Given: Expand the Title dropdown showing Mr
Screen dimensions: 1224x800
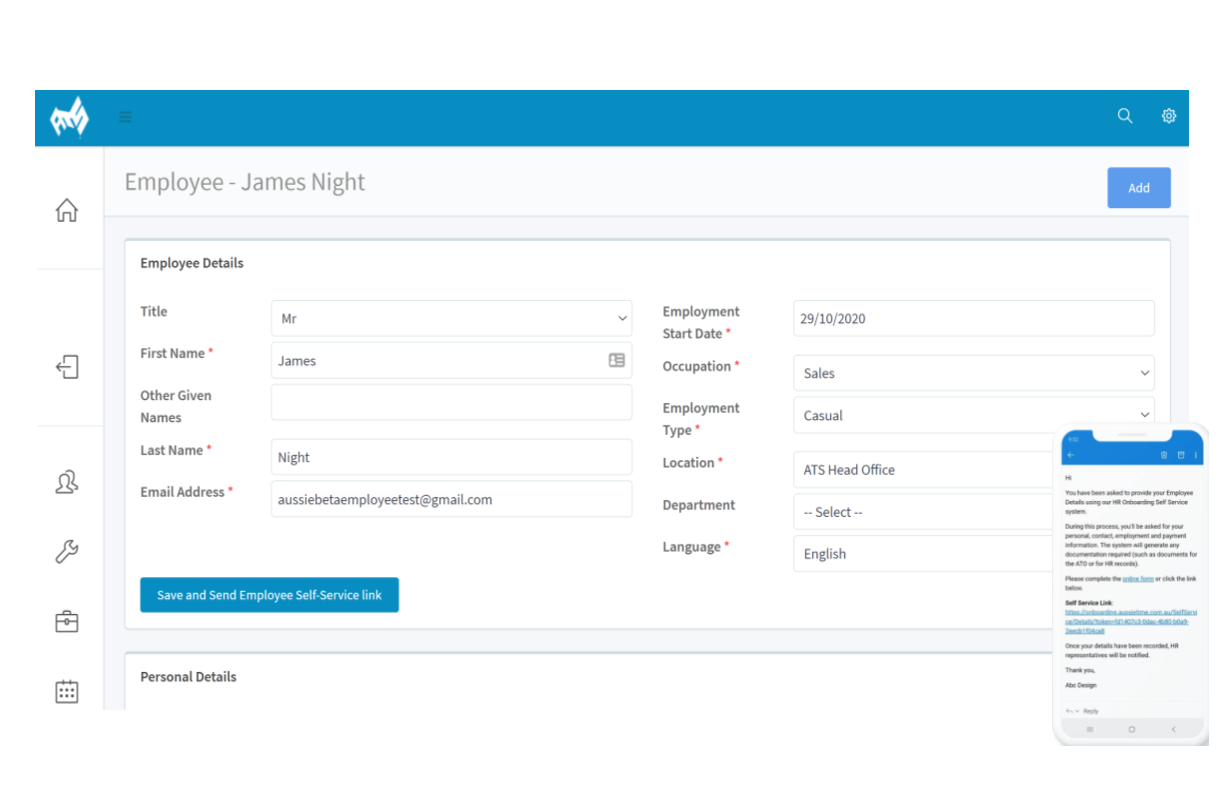Looking at the screenshot, I should [451, 319].
